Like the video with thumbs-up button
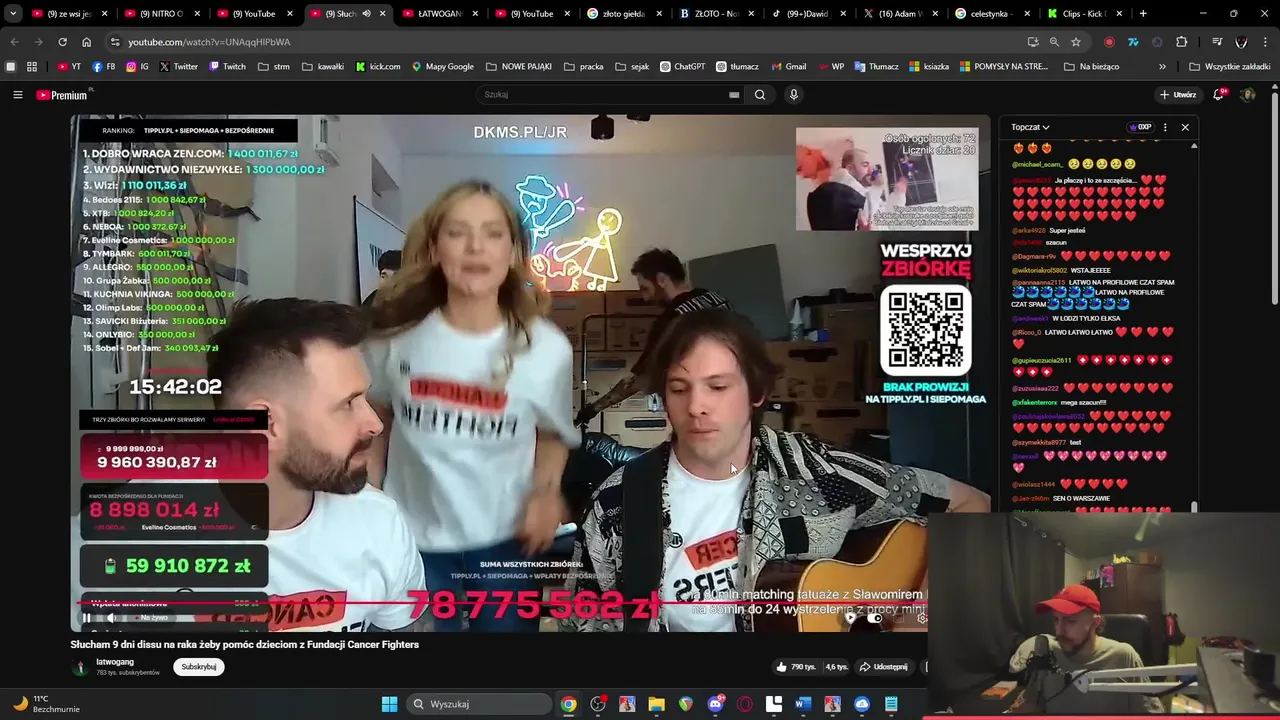The height and width of the screenshot is (720, 1280). (797, 667)
